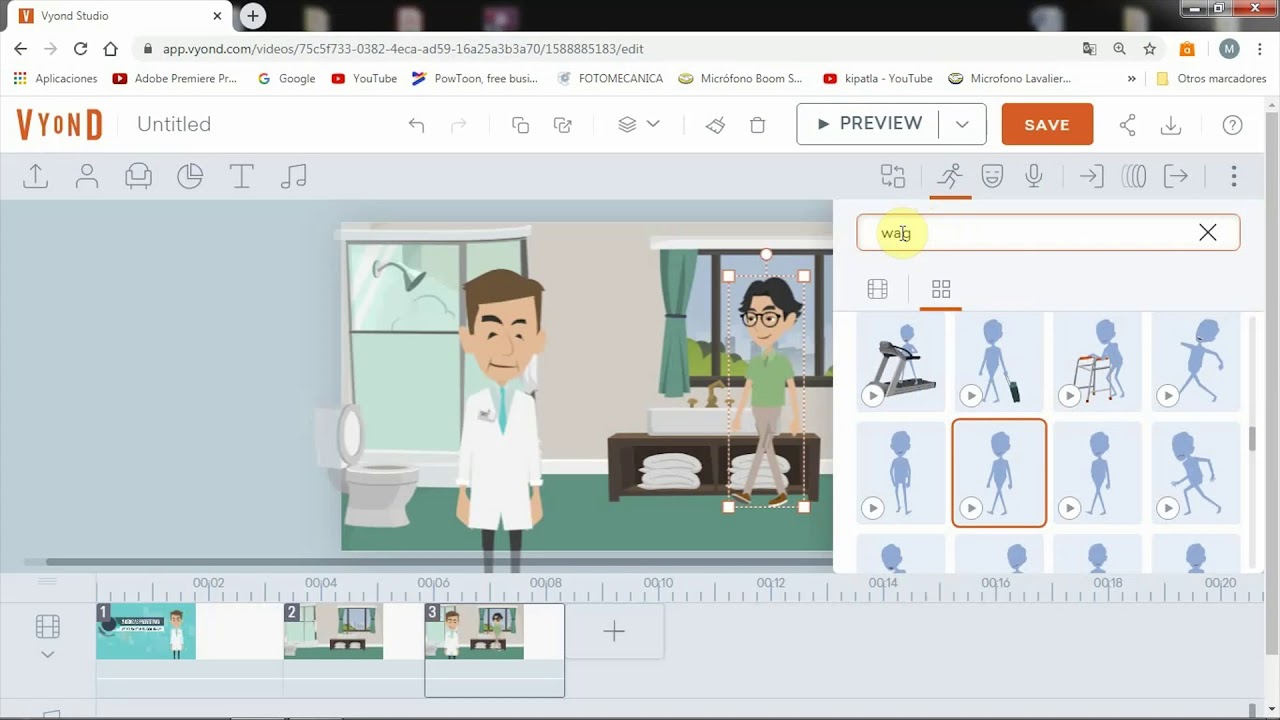Click the 00:10 mark on timeline ruler
Image resolution: width=1280 pixels, height=720 pixels.
tap(658, 583)
